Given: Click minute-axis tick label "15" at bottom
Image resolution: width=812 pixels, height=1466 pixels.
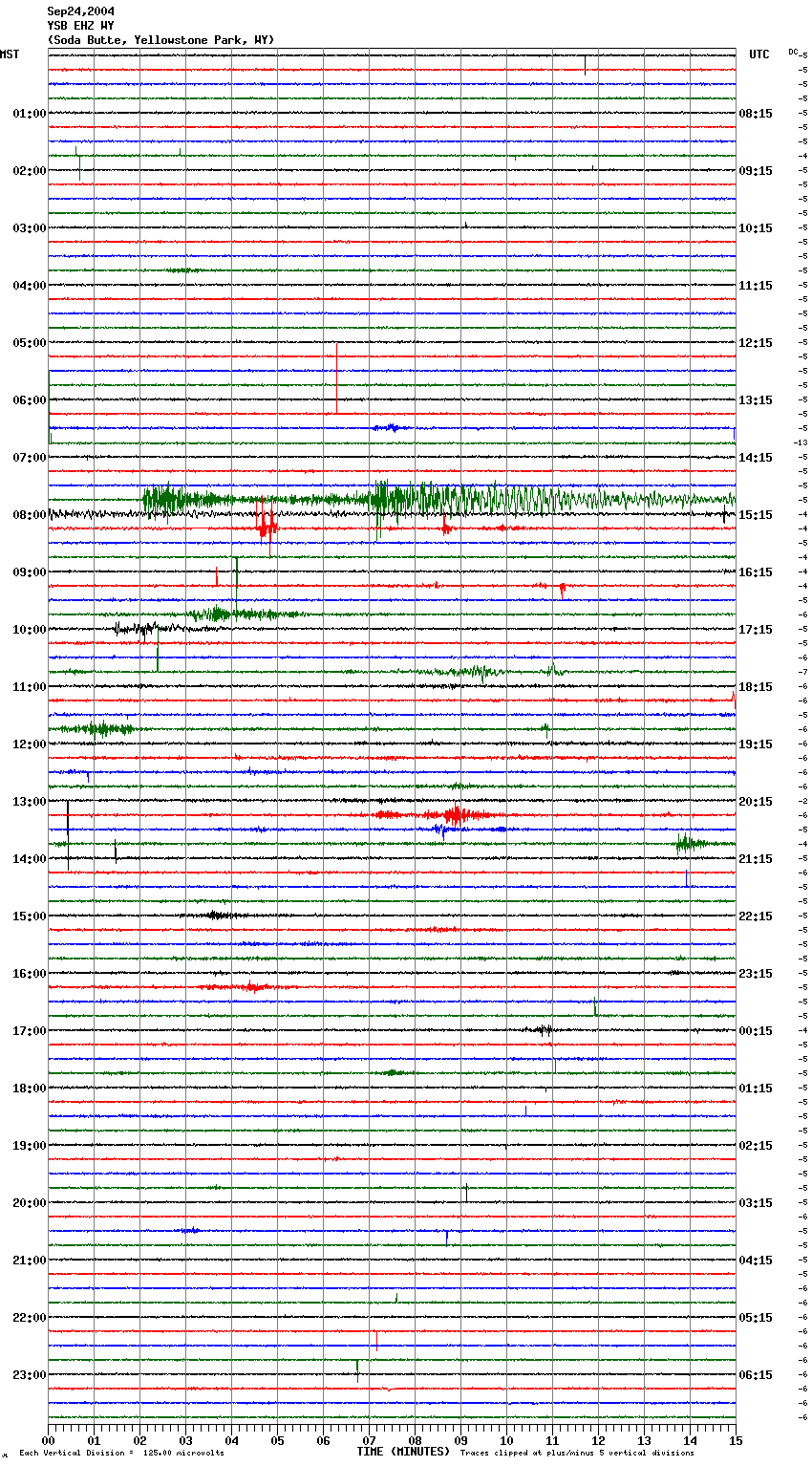Looking at the screenshot, I should point(736,1440).
